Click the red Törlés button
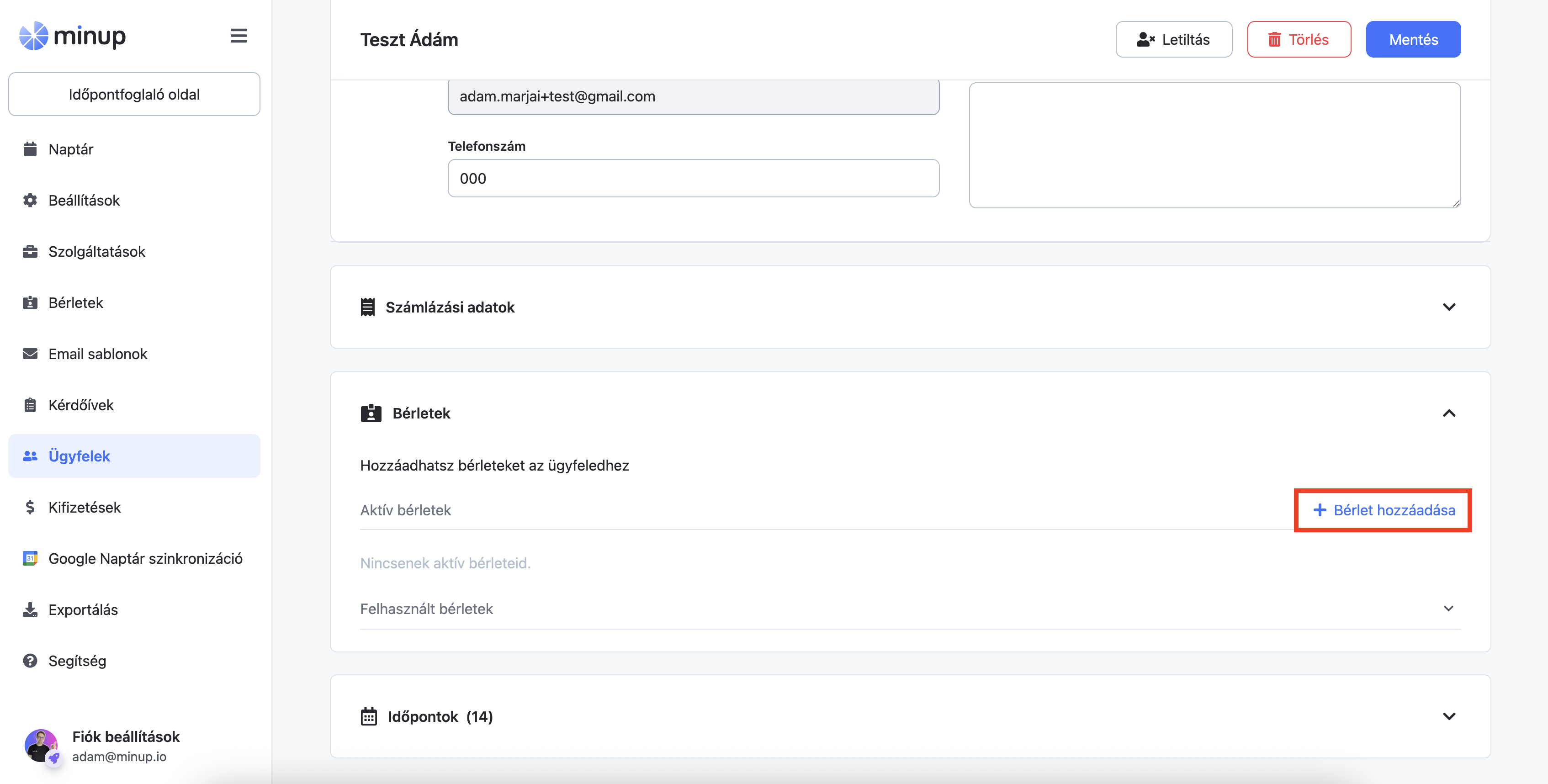 [x=1299, y=40]
